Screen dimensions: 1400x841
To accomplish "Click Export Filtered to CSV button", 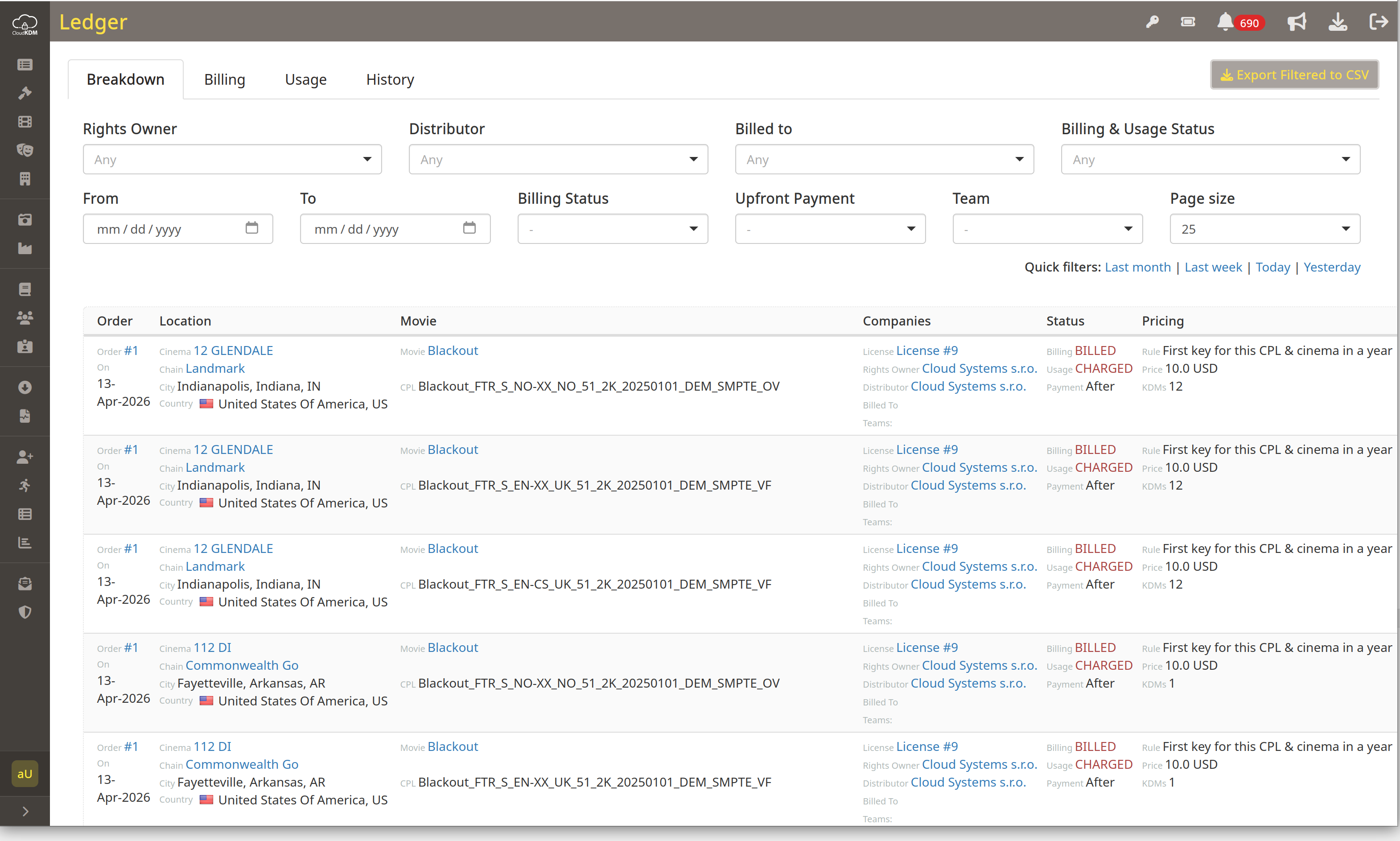I will (x=1294, y=75).
